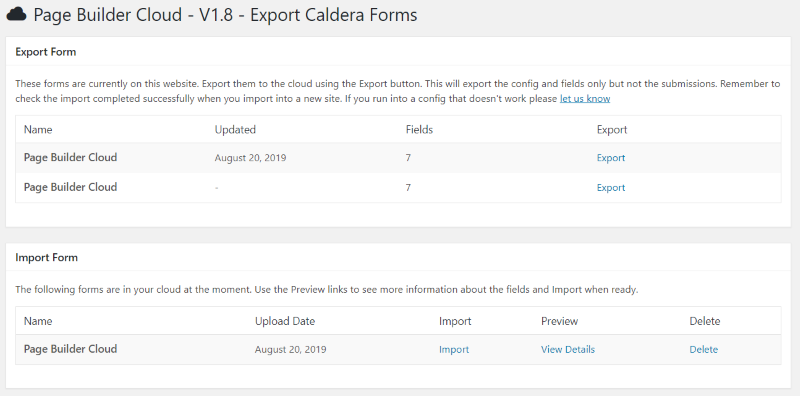Select the Updated column header
The width and height of the screenshot is (800, 396).
pyautogui.click(x=235, y=130)
